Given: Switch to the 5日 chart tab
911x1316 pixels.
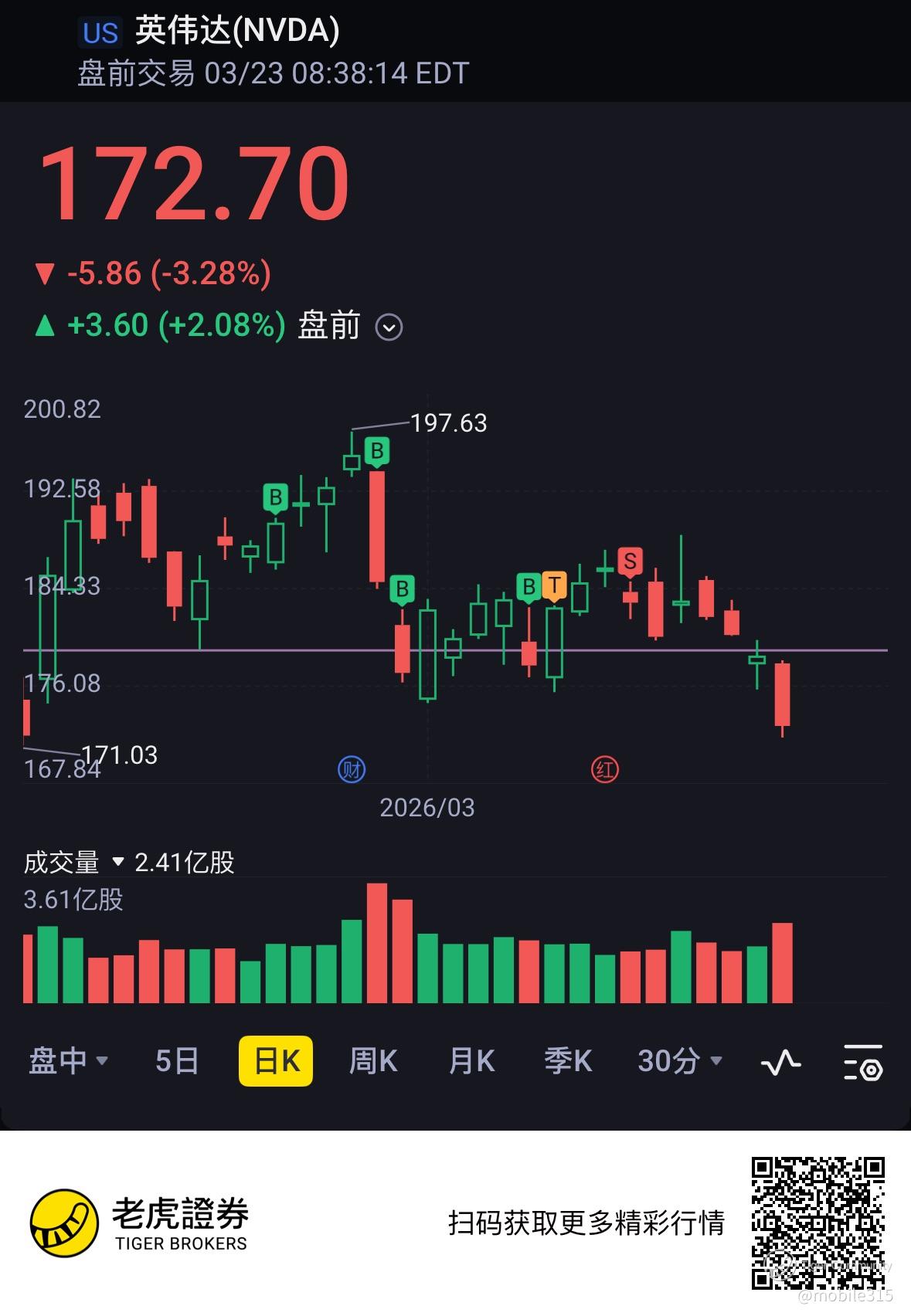Looking at the screenshot, I should click(177, 1061).
